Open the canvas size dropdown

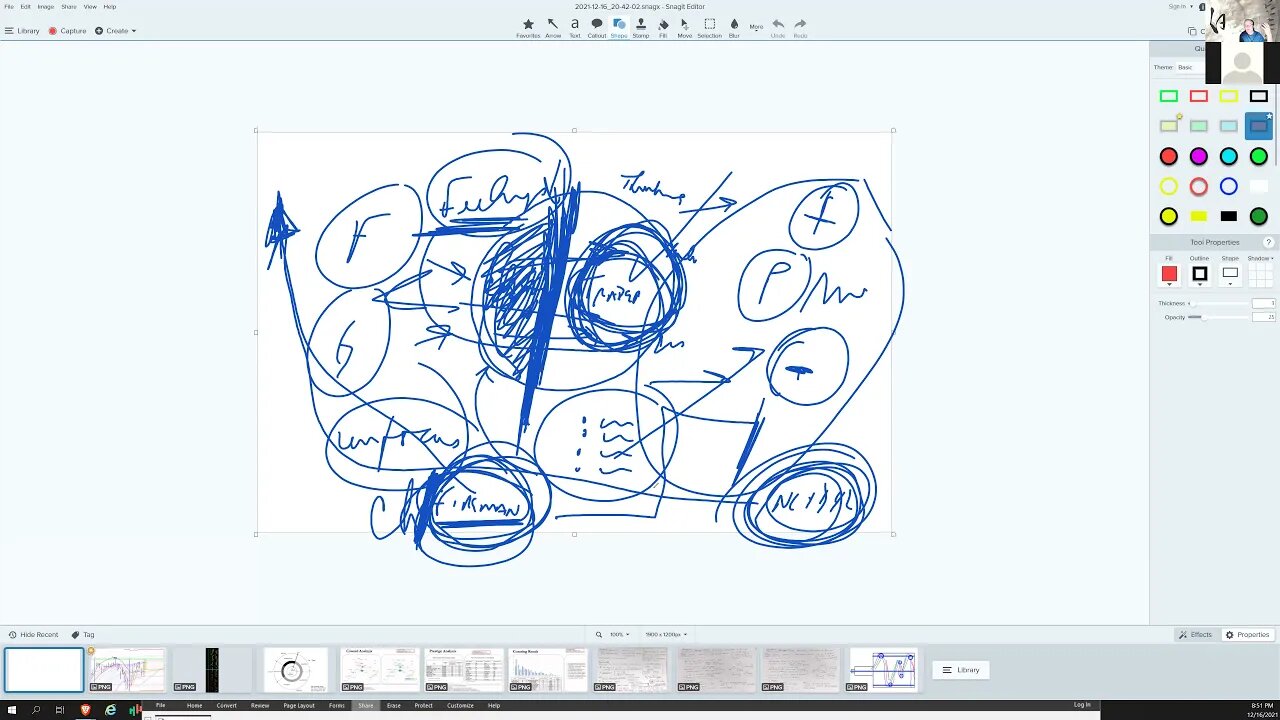click(666, 635)
